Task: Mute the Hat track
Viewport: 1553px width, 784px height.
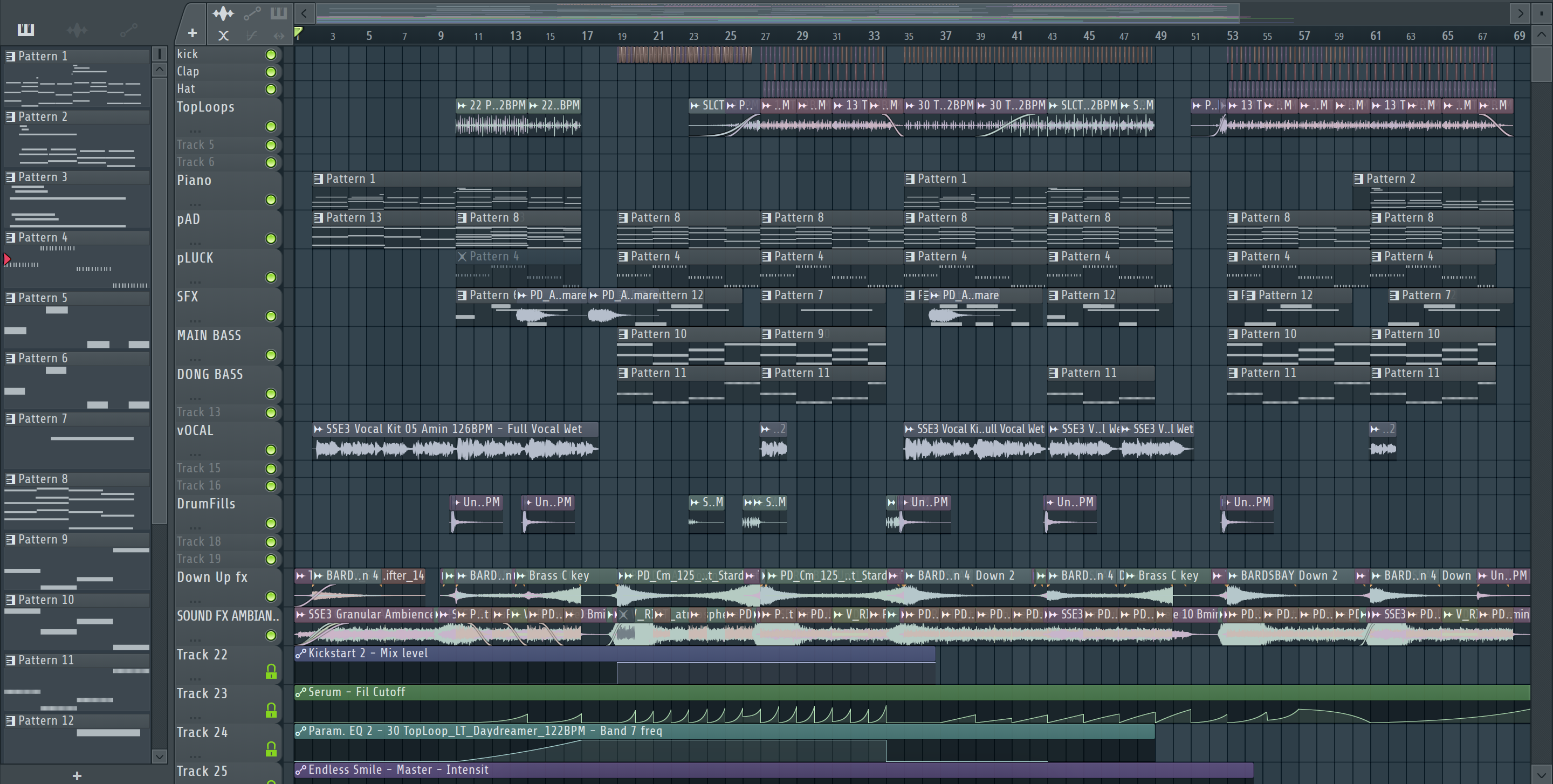Action: click(271, 89)
